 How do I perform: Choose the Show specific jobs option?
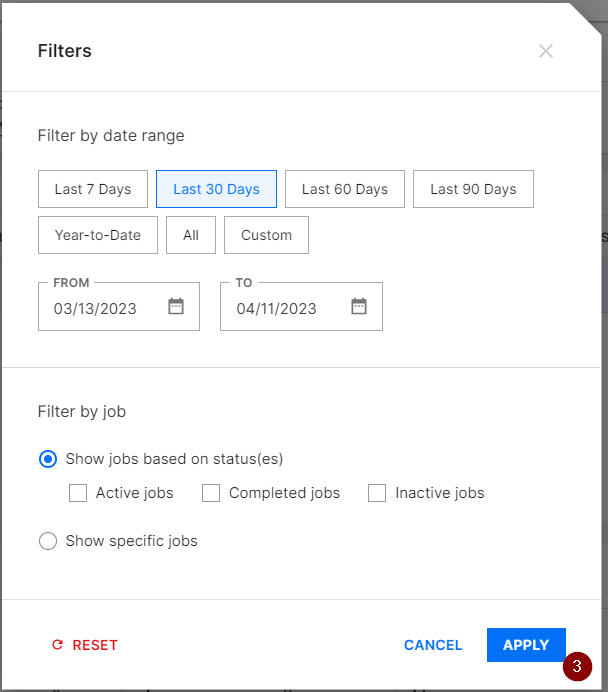pos(48,541)
